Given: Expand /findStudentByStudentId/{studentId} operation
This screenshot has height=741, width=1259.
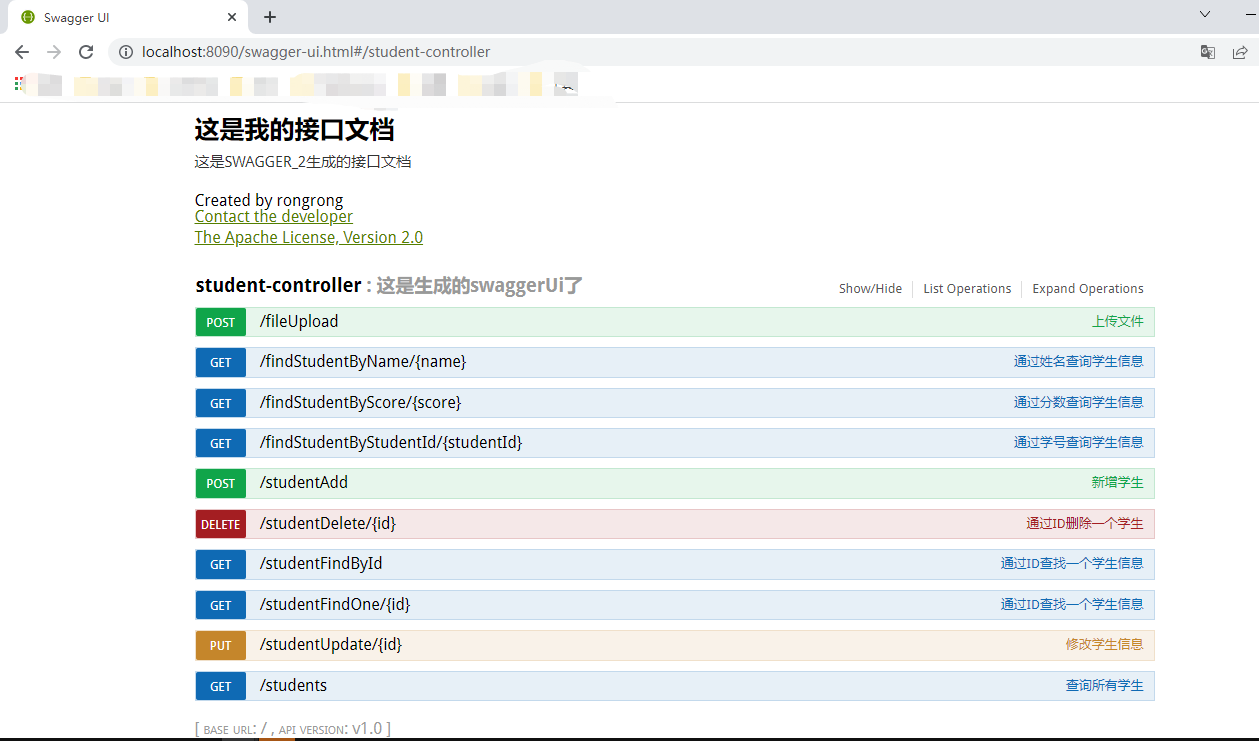Looking at the screenshot, I should click(x=391, y=443).
